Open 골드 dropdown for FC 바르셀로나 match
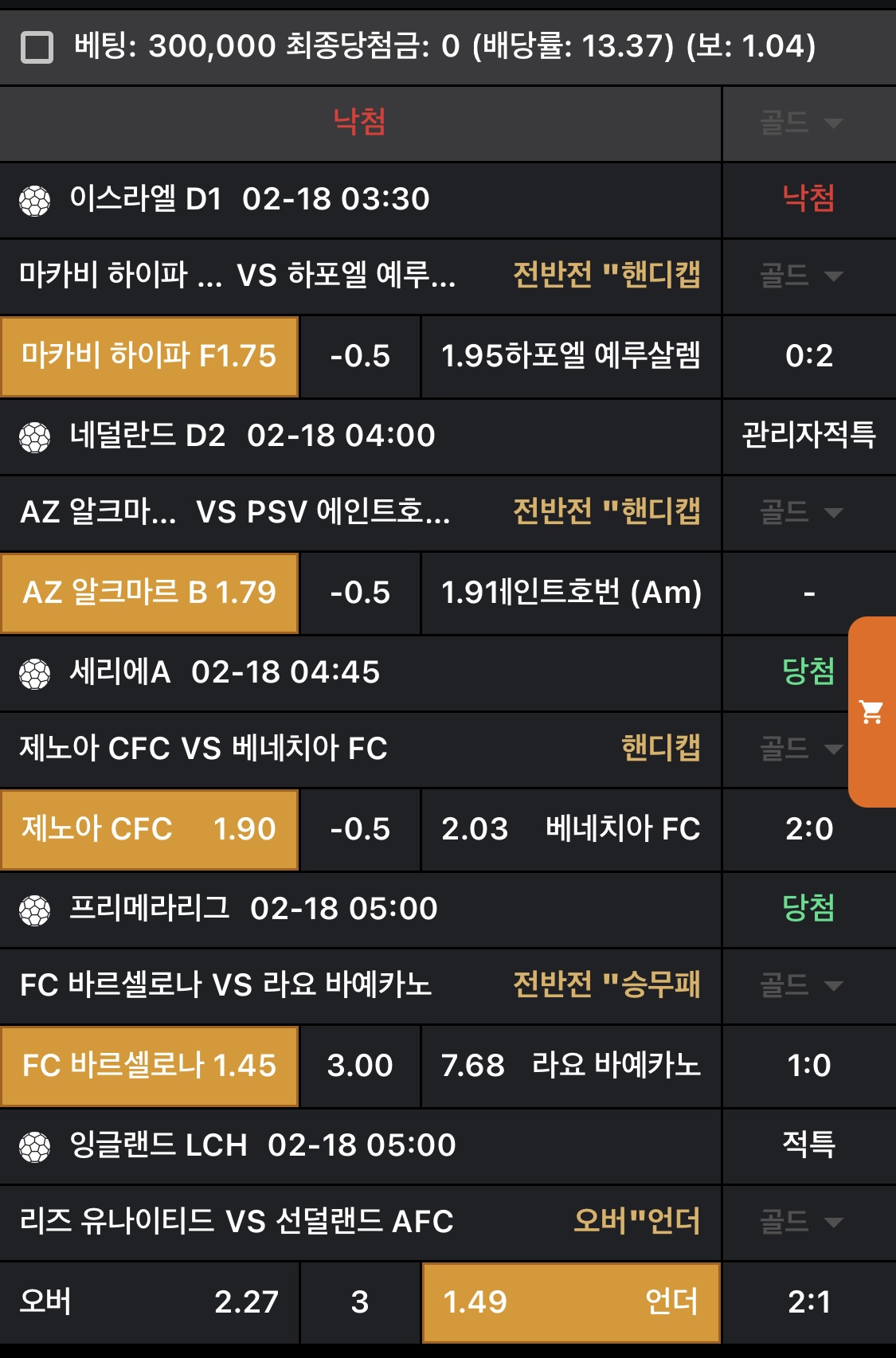 [800, 985]
